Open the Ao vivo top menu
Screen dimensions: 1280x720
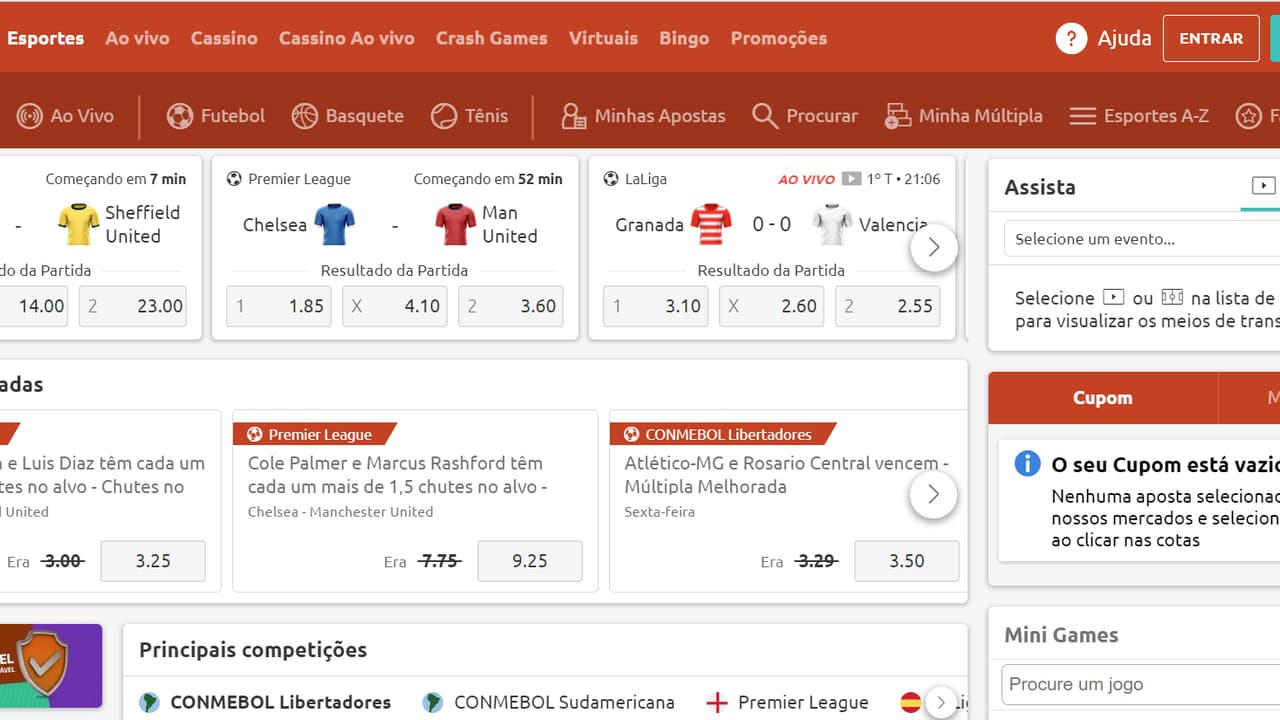click(137, 38)
